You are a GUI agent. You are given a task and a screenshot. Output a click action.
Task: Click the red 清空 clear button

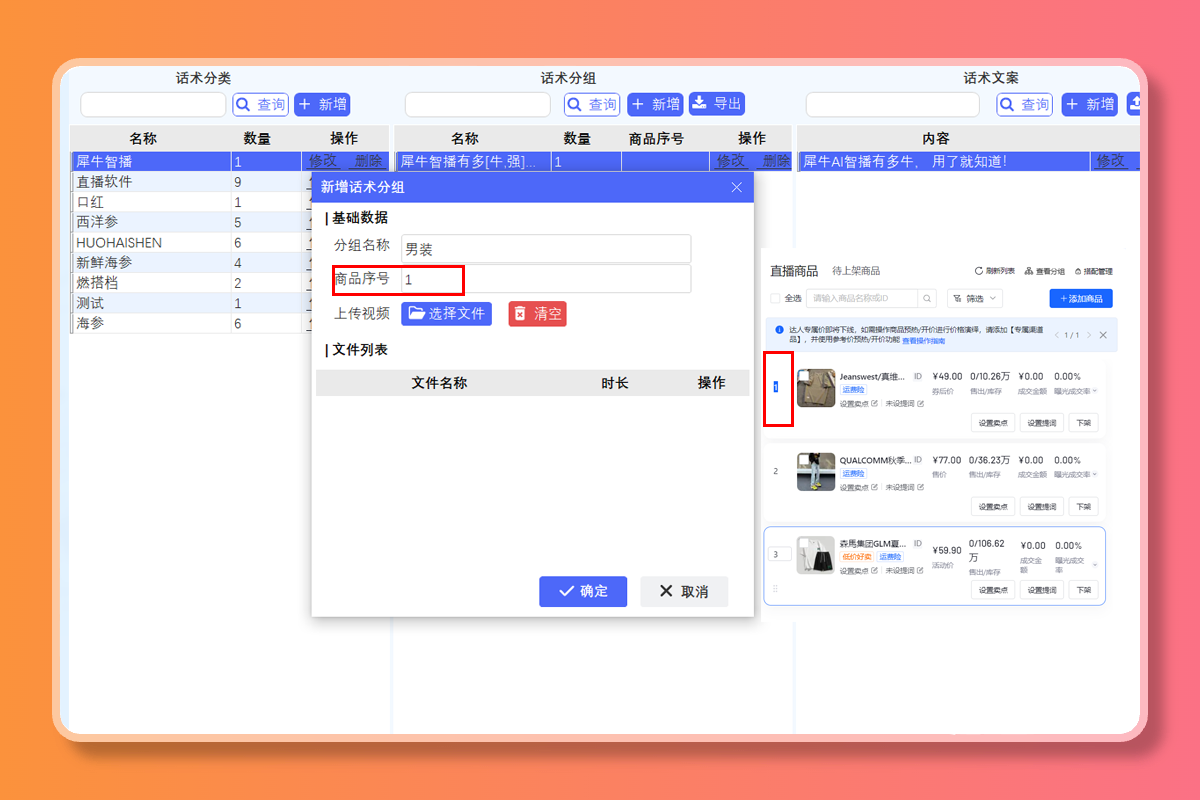537,314
